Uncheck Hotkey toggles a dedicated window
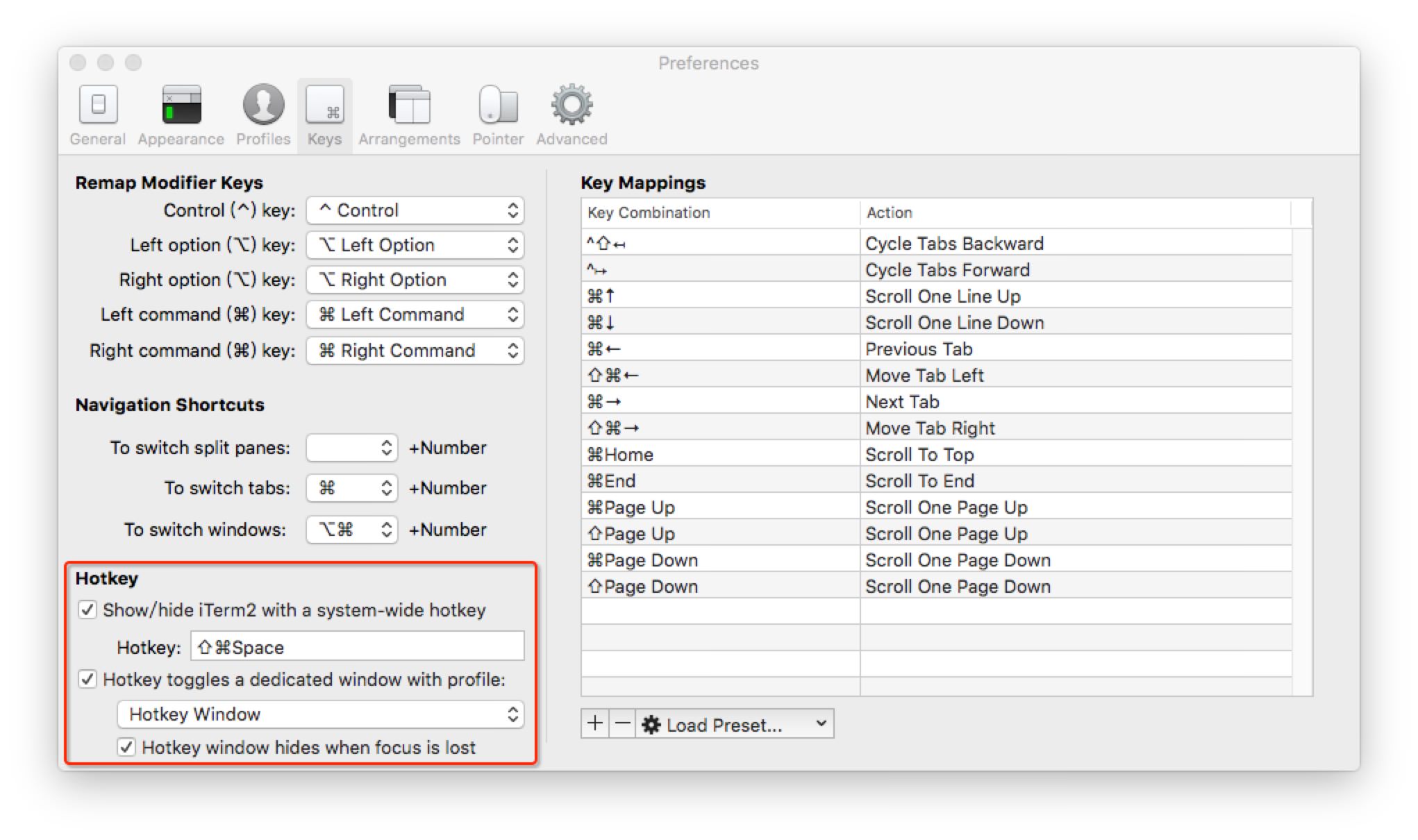Screen dimensions: 1418x840 (87, 680)
